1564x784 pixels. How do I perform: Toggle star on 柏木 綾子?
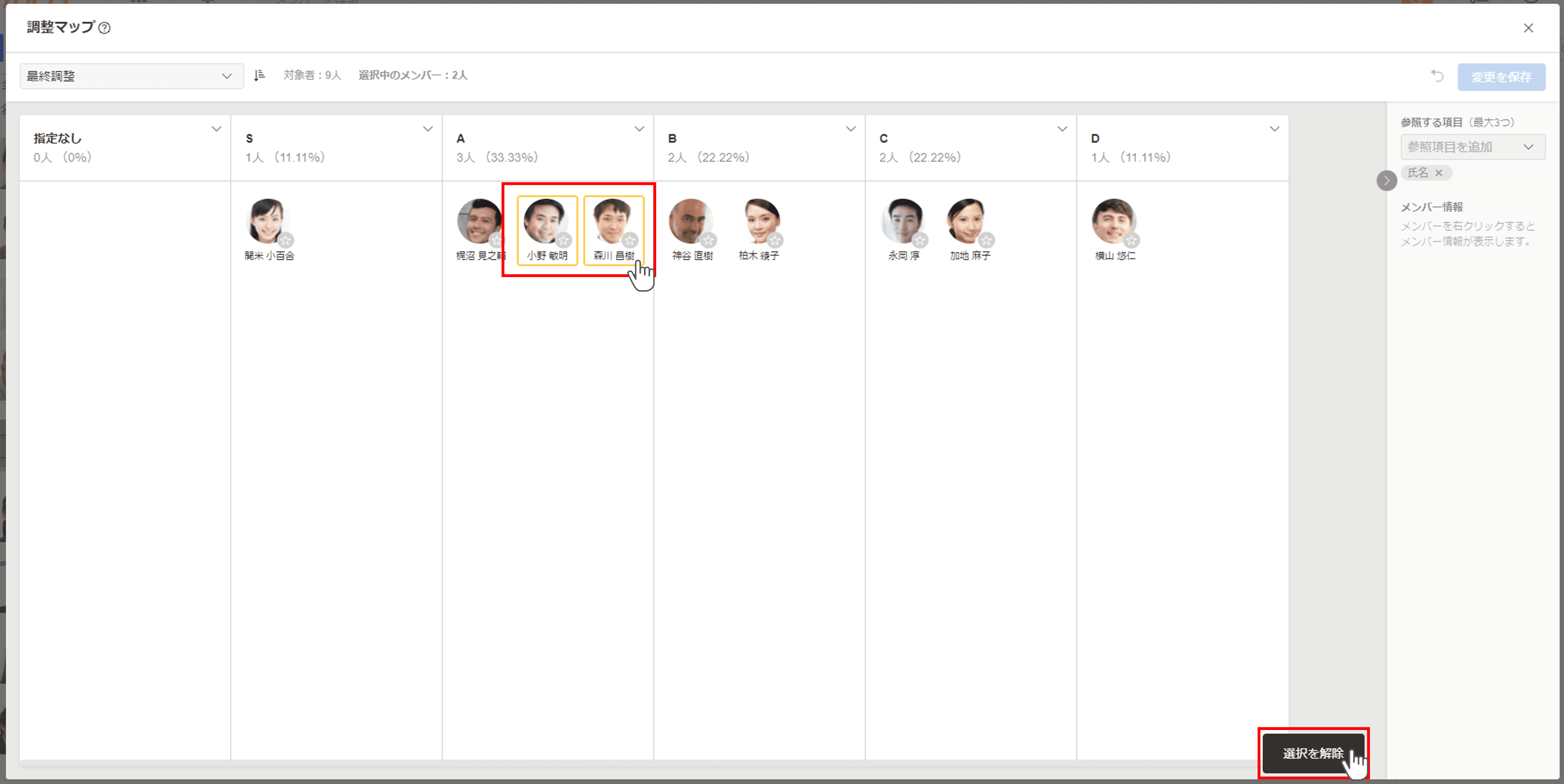[775, 240]
